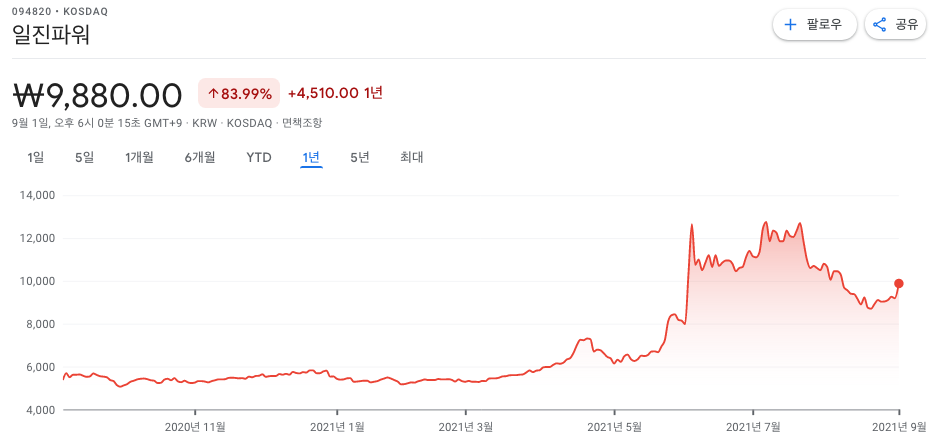The image size is (929, 443).
Task: Select the 6개월 time range tab
Action: point(200,158)
